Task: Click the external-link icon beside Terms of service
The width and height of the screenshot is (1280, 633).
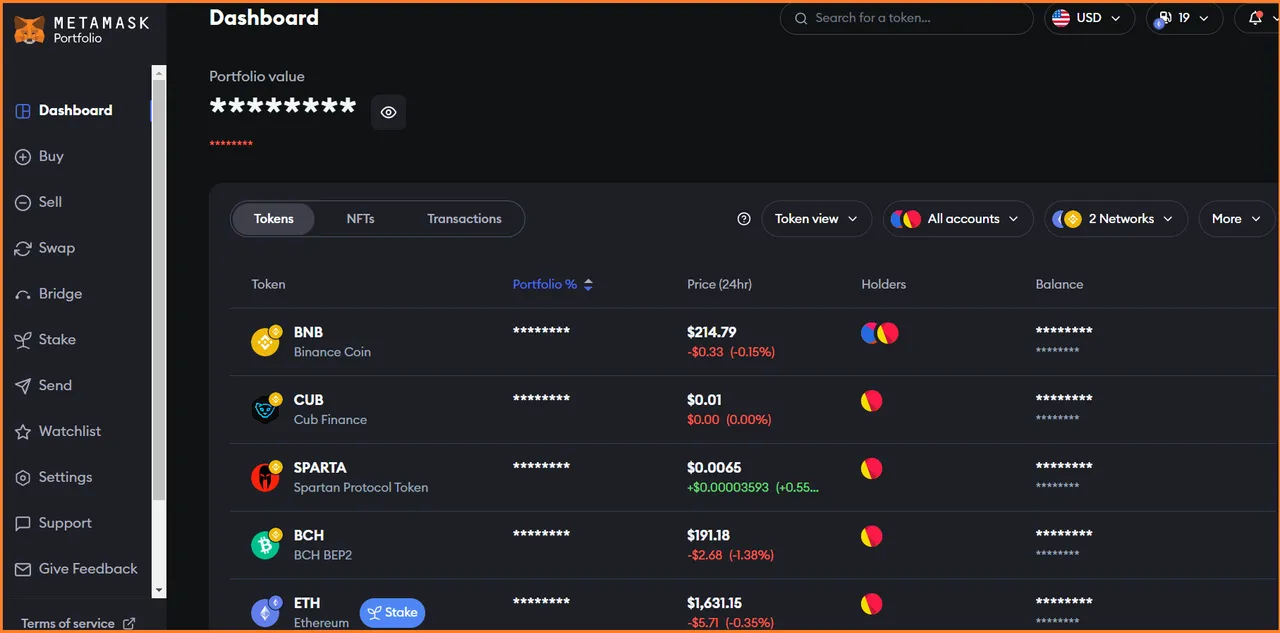Action: (129, 623)
